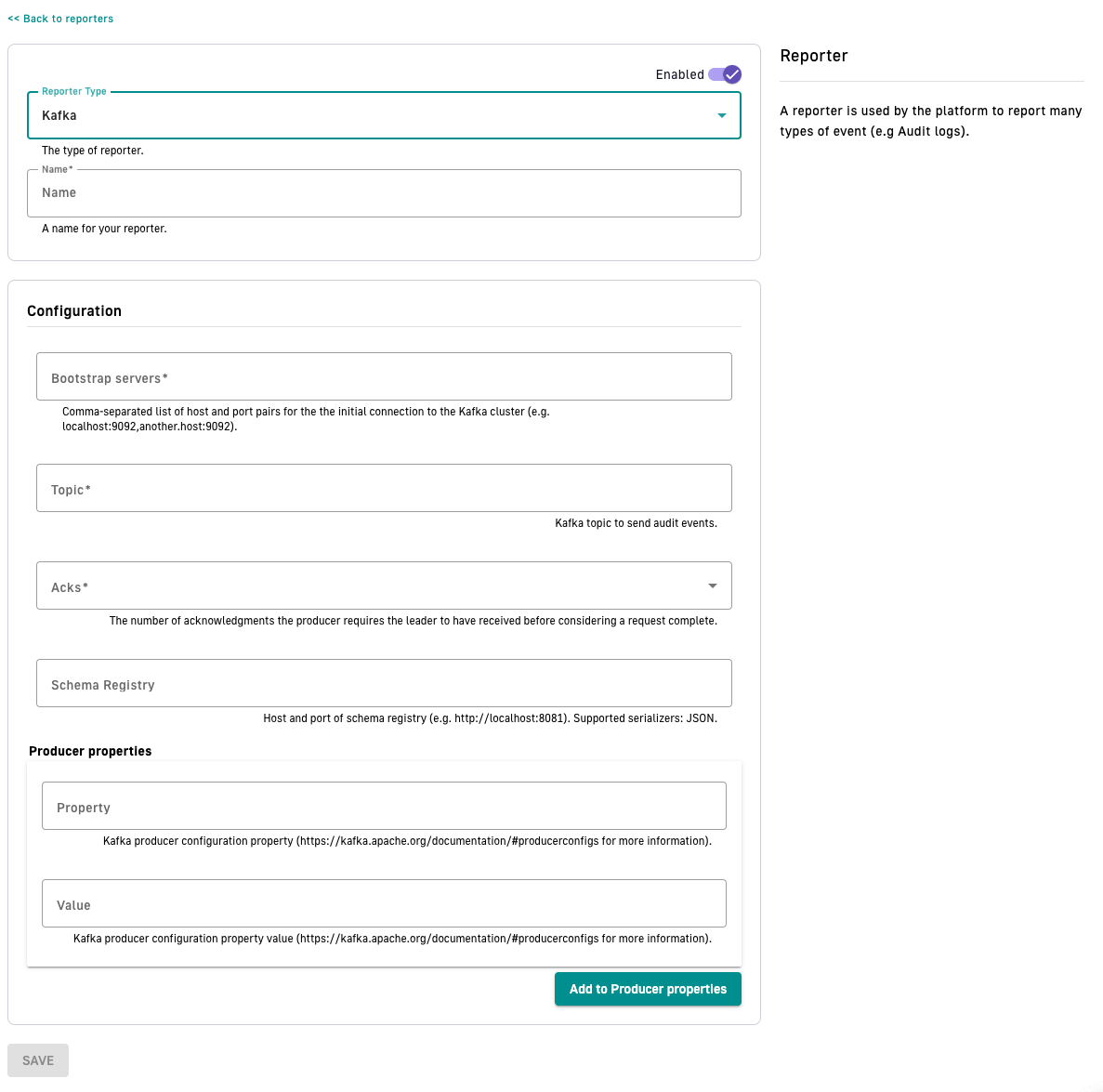
Task: Expand the Acks dropdown field
Action: click(372, 586)
